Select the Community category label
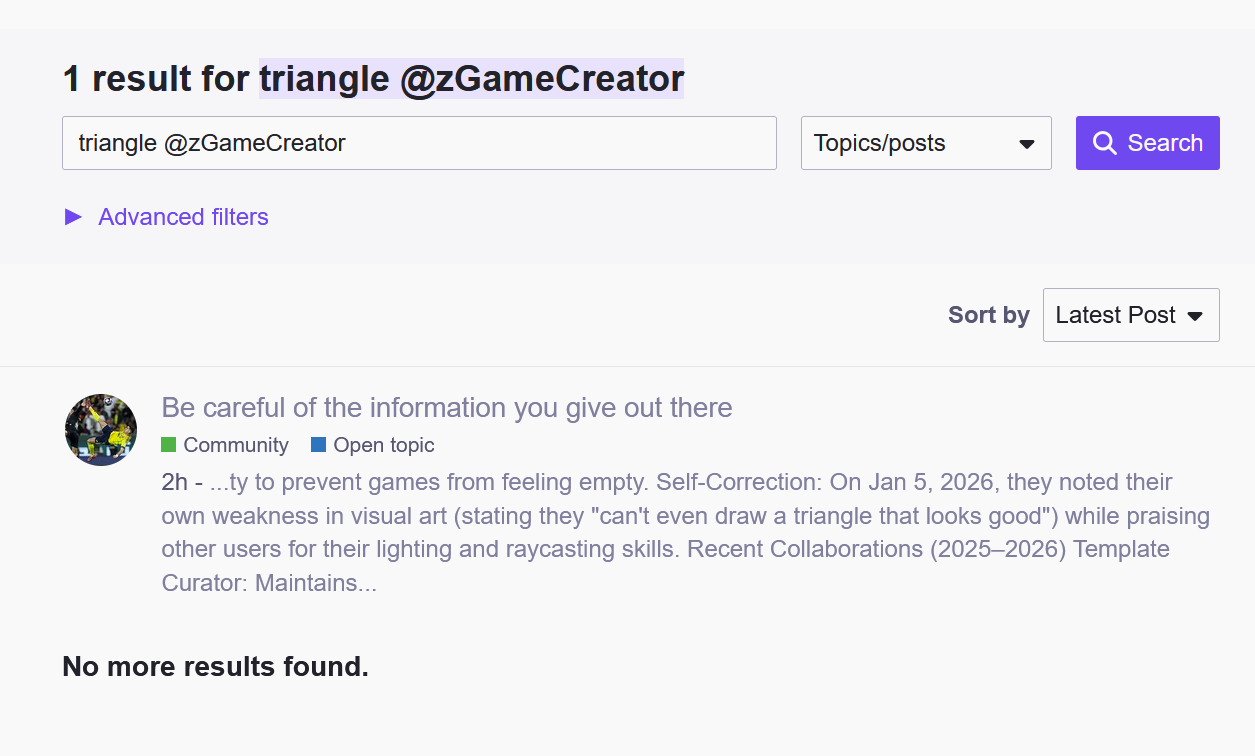The width and height of the screenshot is (1255, 756). (x=236, y=445)
